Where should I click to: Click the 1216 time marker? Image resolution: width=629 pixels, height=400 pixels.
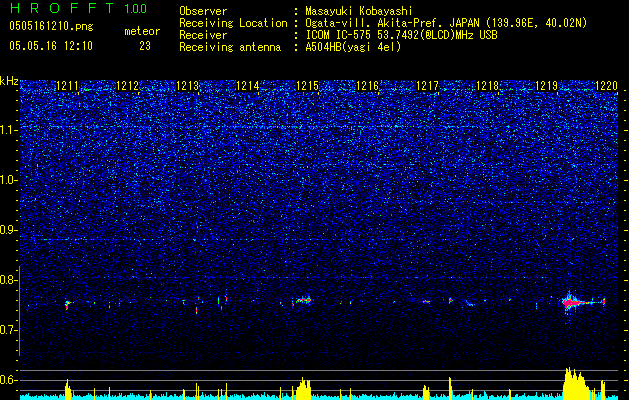(367, 85)
